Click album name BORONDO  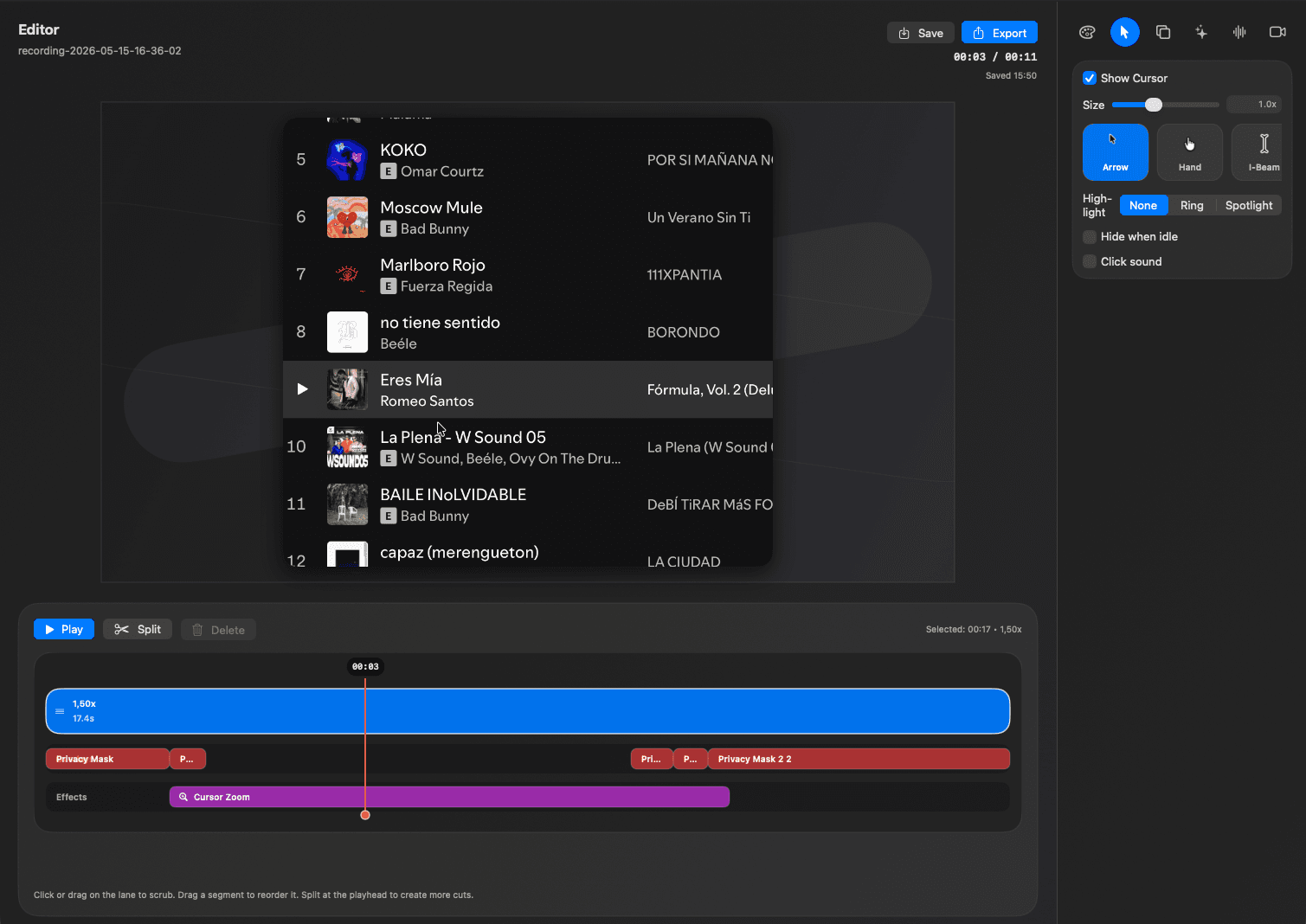(x=683, y=332)
